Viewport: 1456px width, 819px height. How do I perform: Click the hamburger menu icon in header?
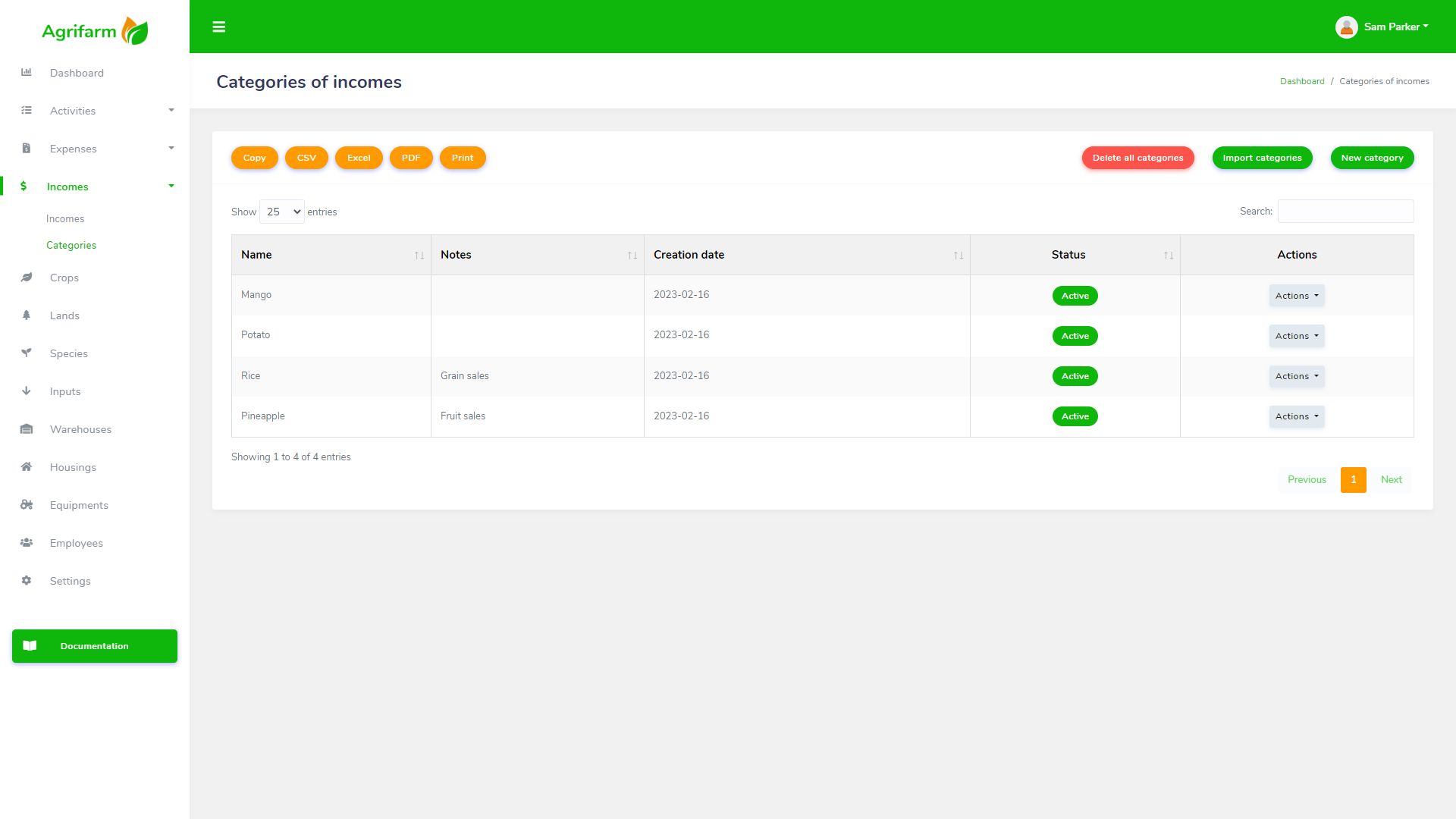point(218,27)
